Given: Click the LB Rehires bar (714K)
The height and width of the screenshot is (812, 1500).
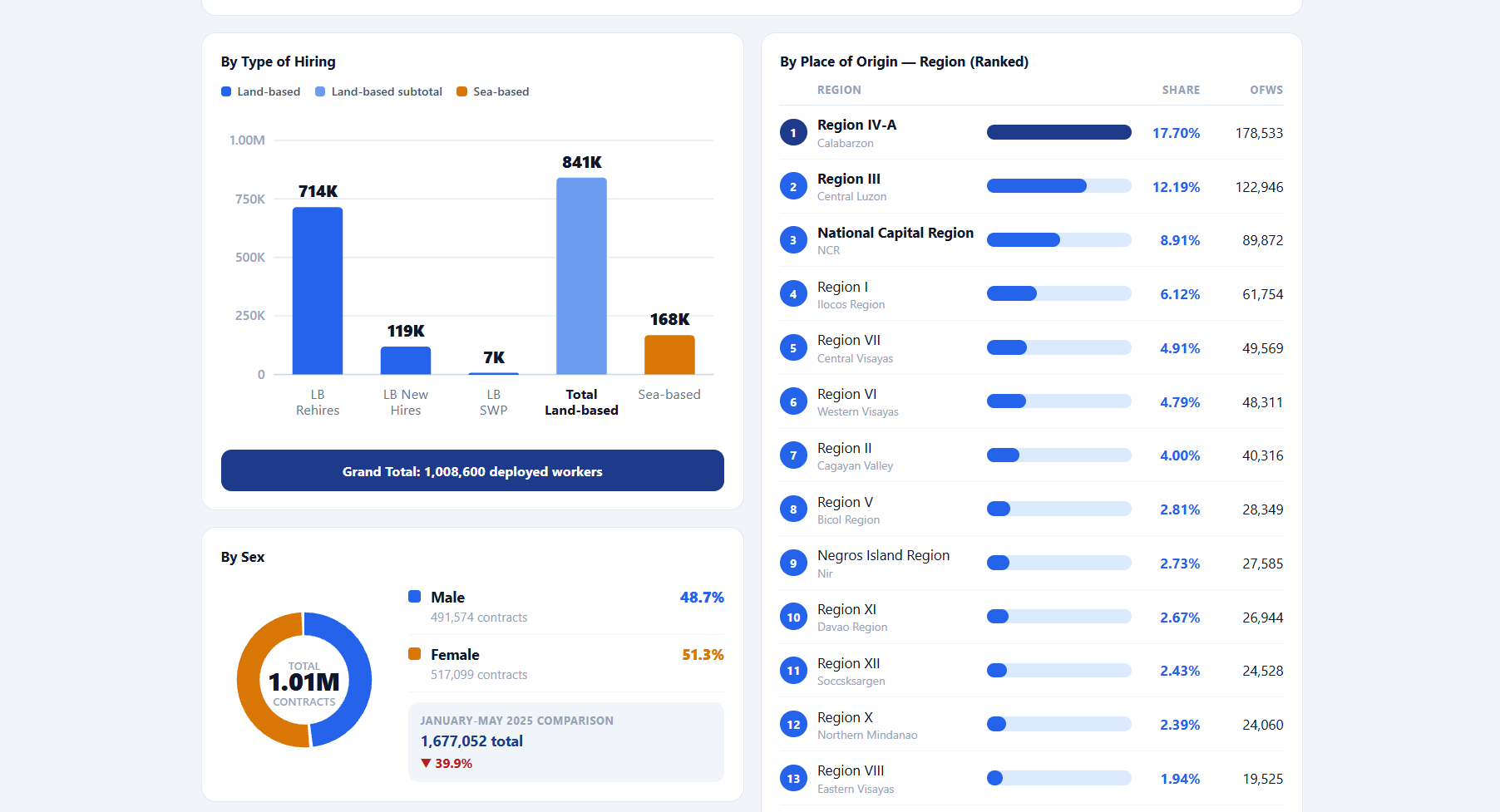Looking at the screenshot, I should coord(318,291).
